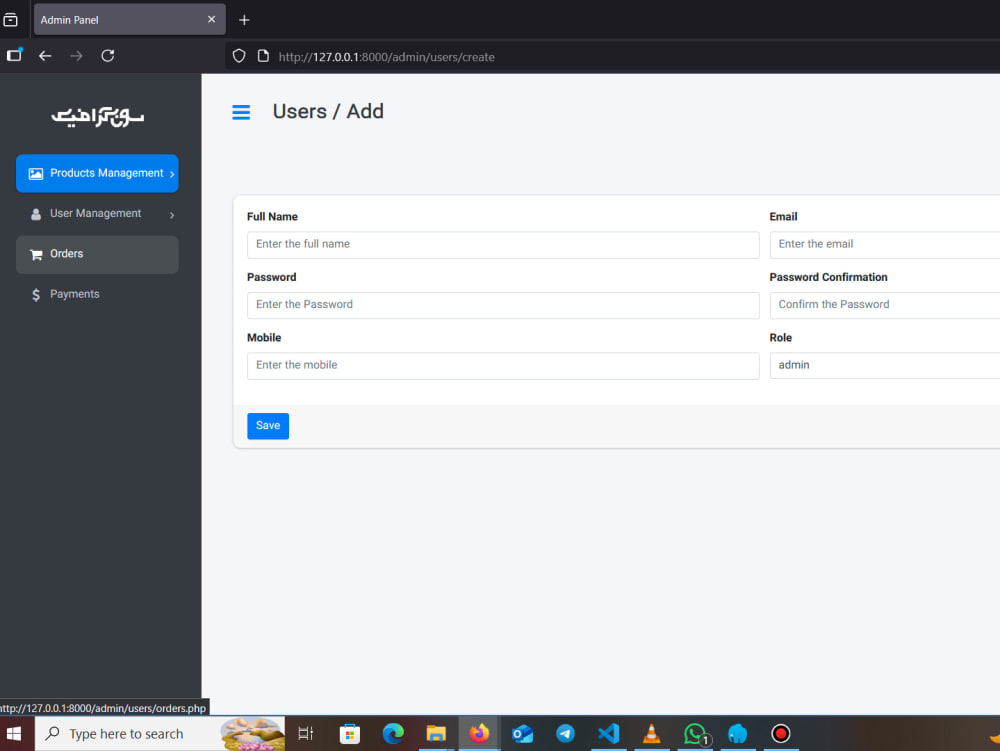Click the Products Management picture icon
1000x751 pixels.
pos(36,173)
